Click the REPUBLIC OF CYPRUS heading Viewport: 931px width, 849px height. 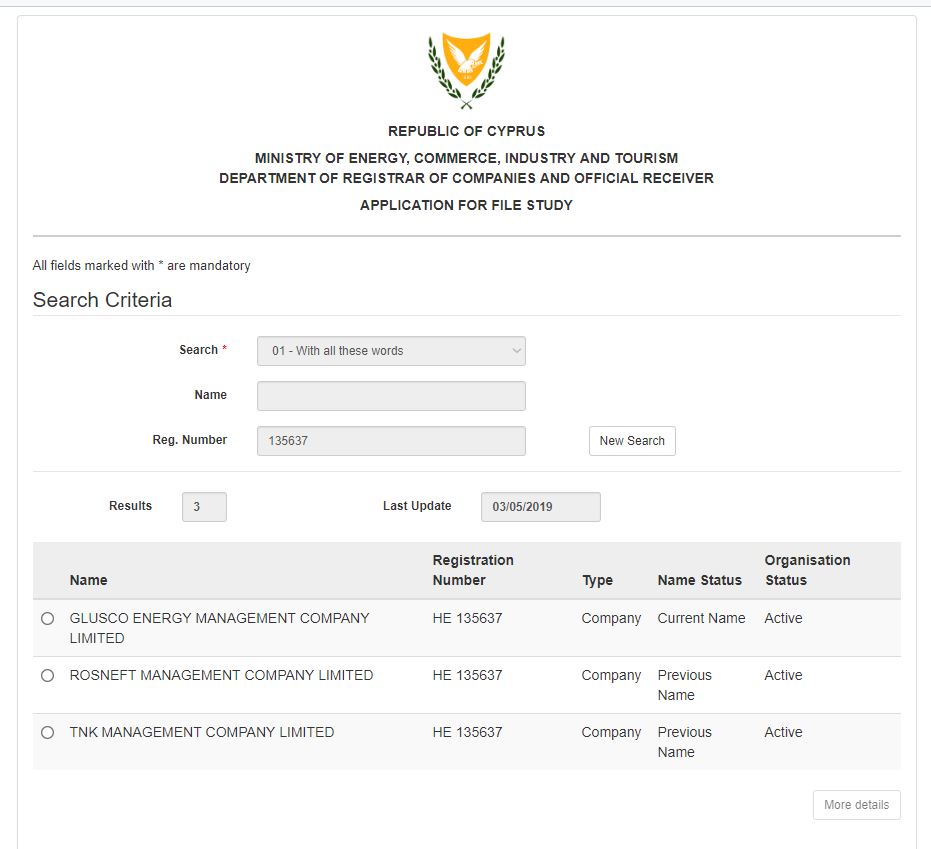tap(467, 131)
